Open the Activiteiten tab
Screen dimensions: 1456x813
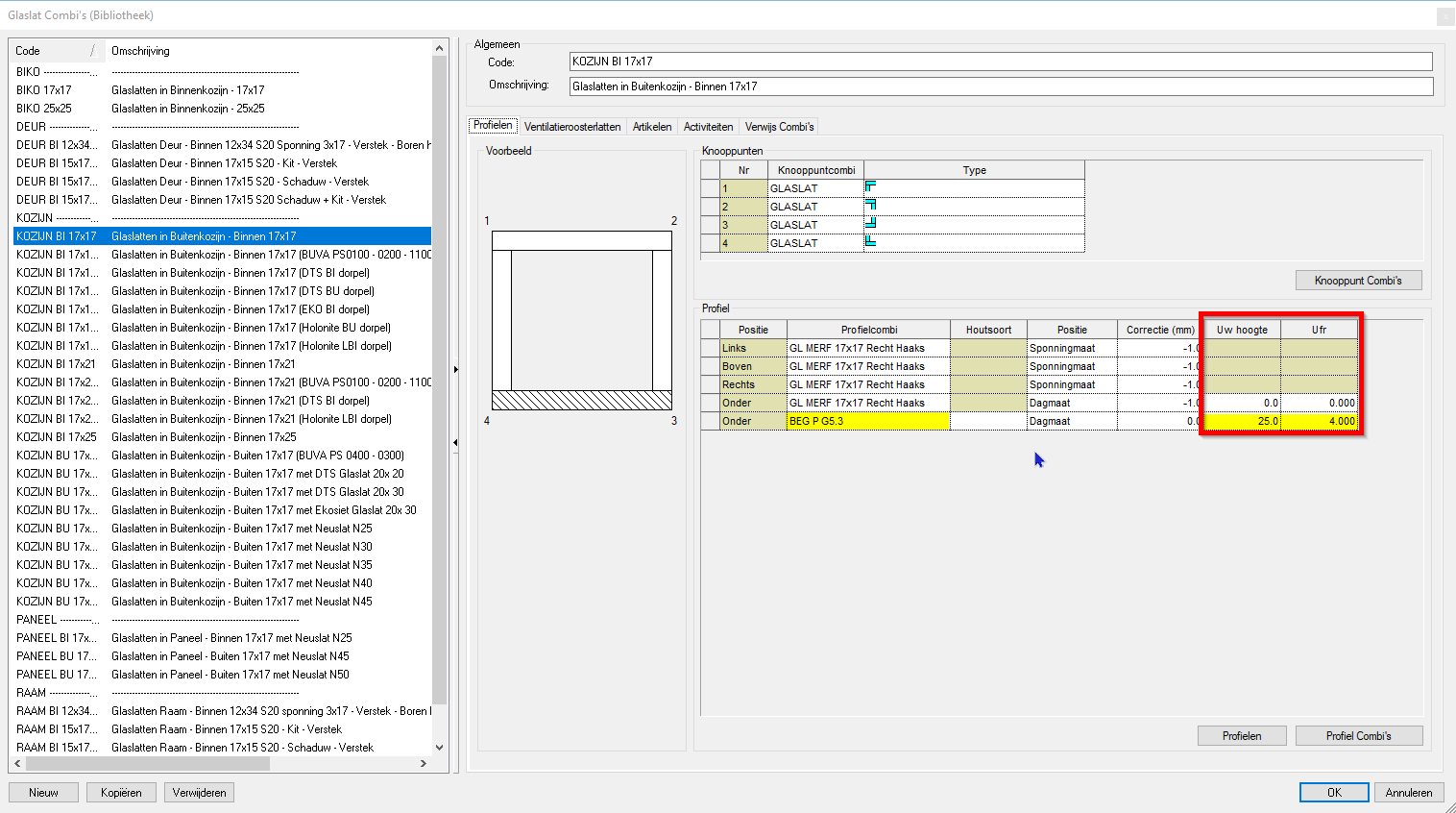[708, 126]
